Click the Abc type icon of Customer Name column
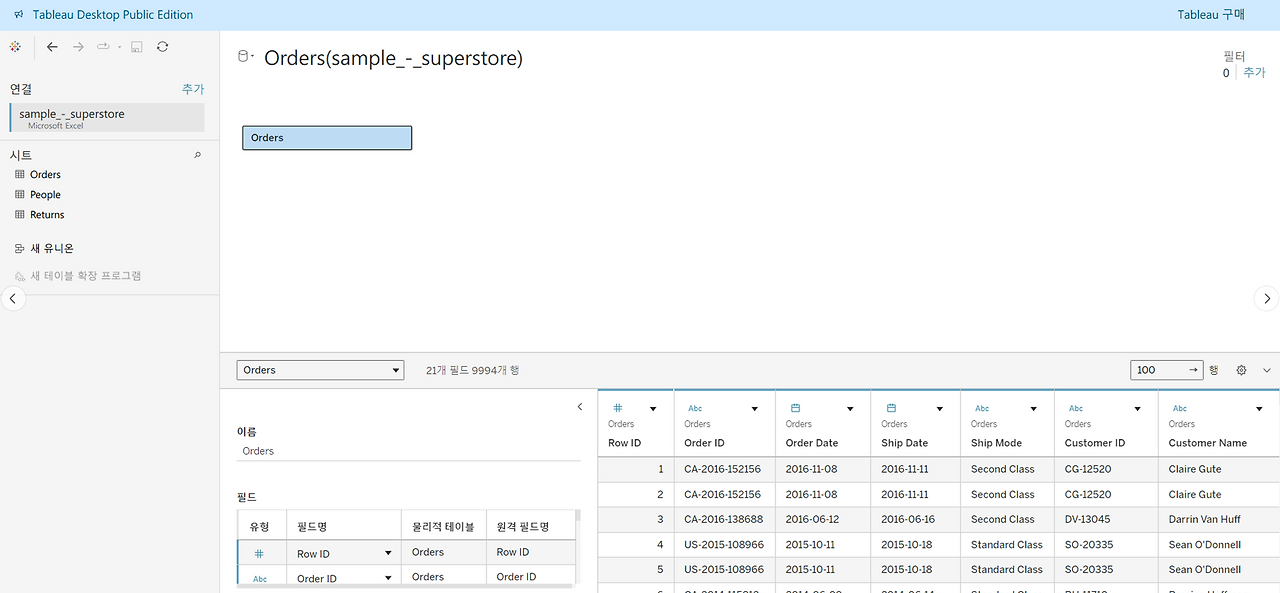 click(1180, 408)
